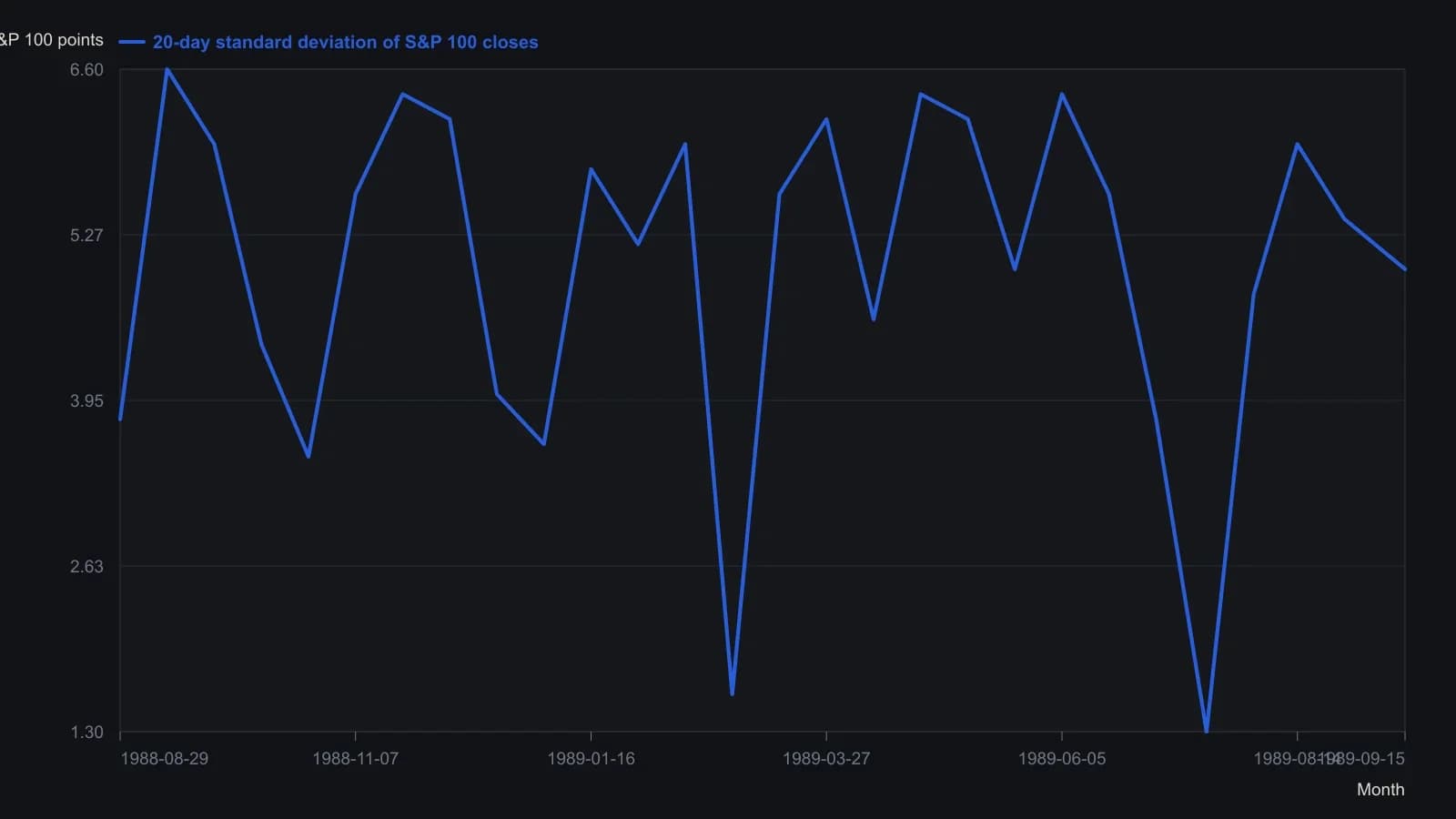The width and height of the screenshot is (1456, 819).
Task: Click the x-axis date 1989-06-05
Action: (x=1062, y=758)
